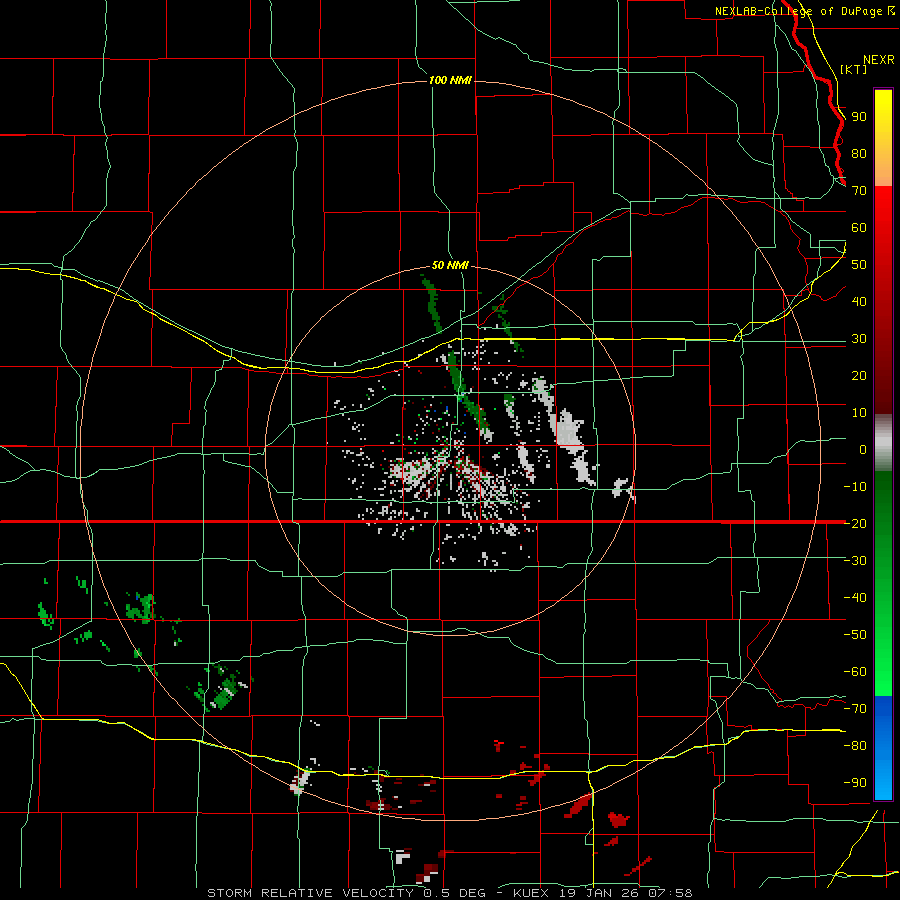Select the positive 30 scale label
Image resolution: width=900 pixels, height=900 pixels.
click(x=859, y=339)
